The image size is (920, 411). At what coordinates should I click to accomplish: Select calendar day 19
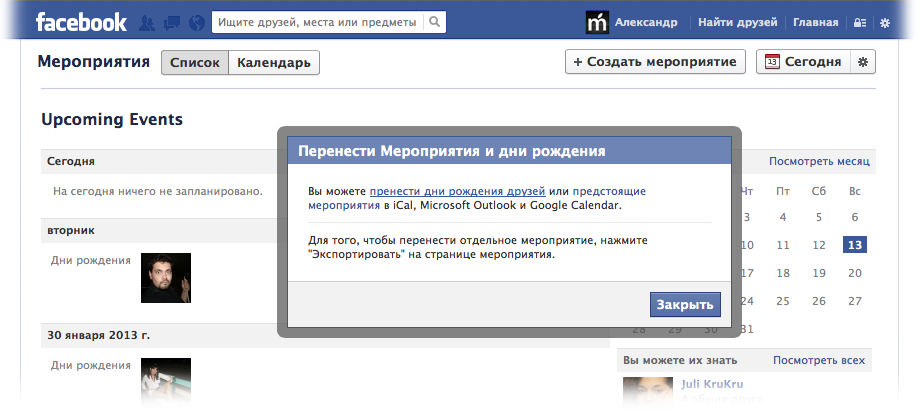coord(818,273)
